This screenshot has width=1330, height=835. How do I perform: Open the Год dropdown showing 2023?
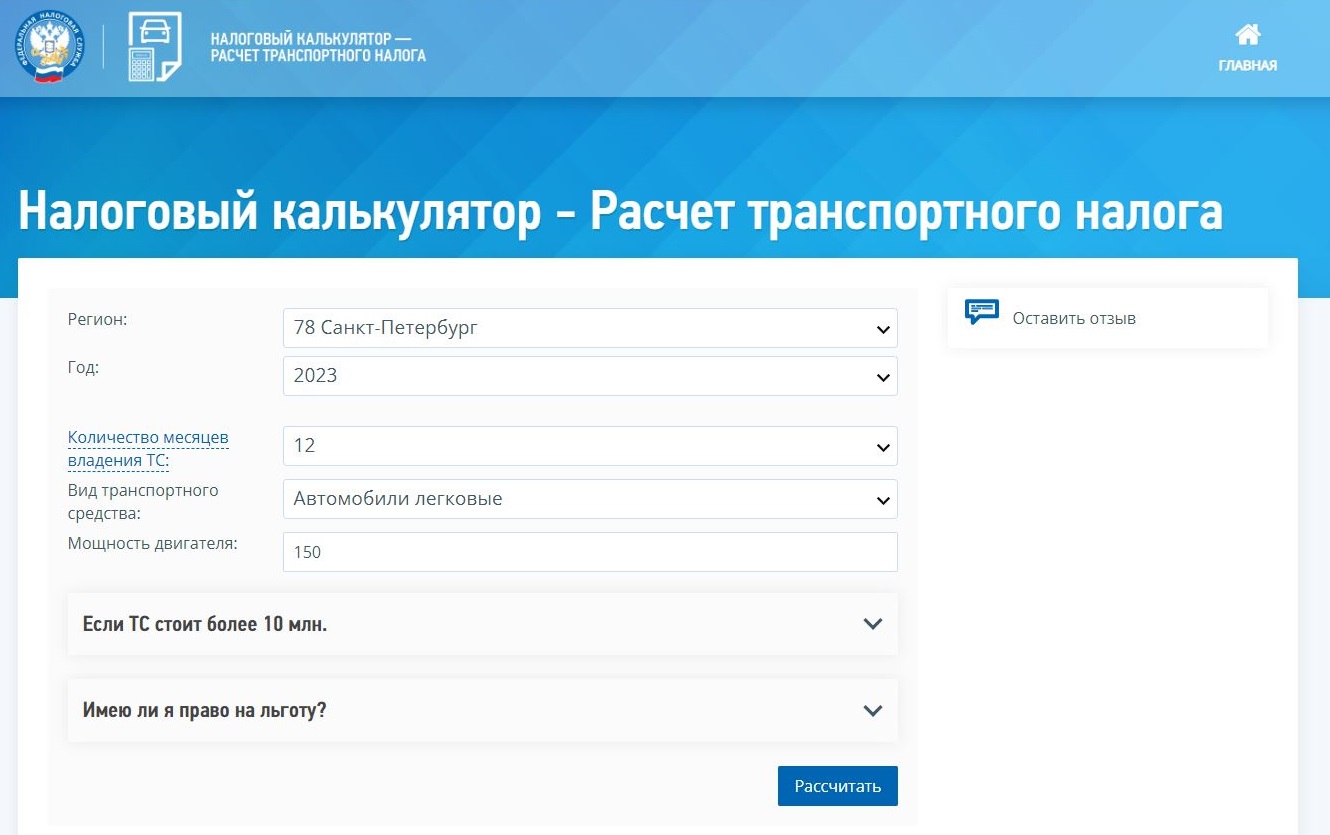click(x=590, y=376)
